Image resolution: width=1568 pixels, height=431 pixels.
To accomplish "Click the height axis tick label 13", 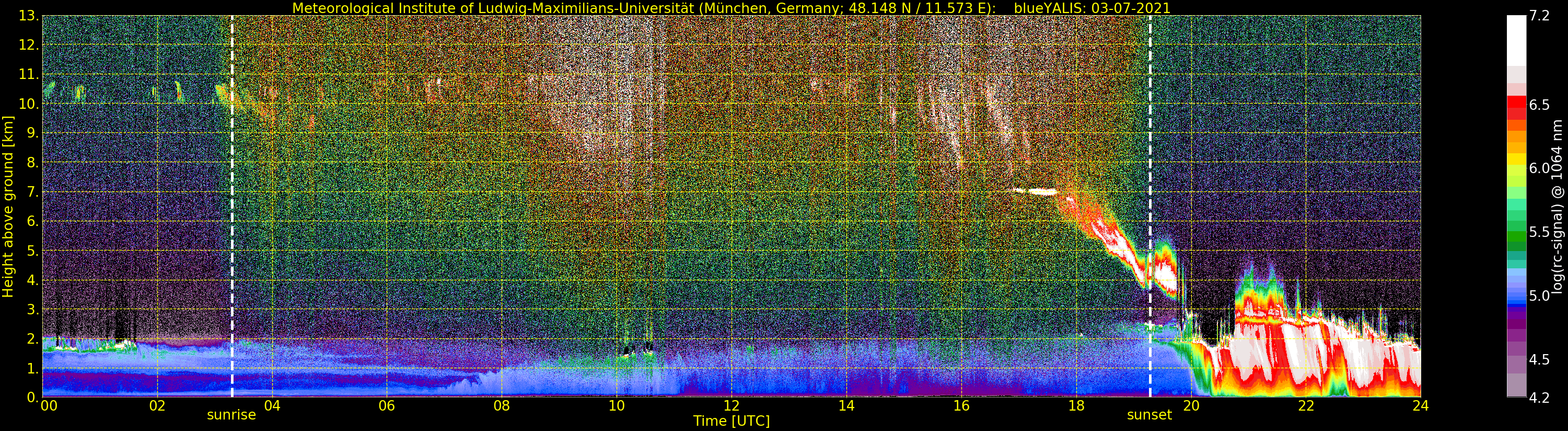I will click(x=30, y=16).
